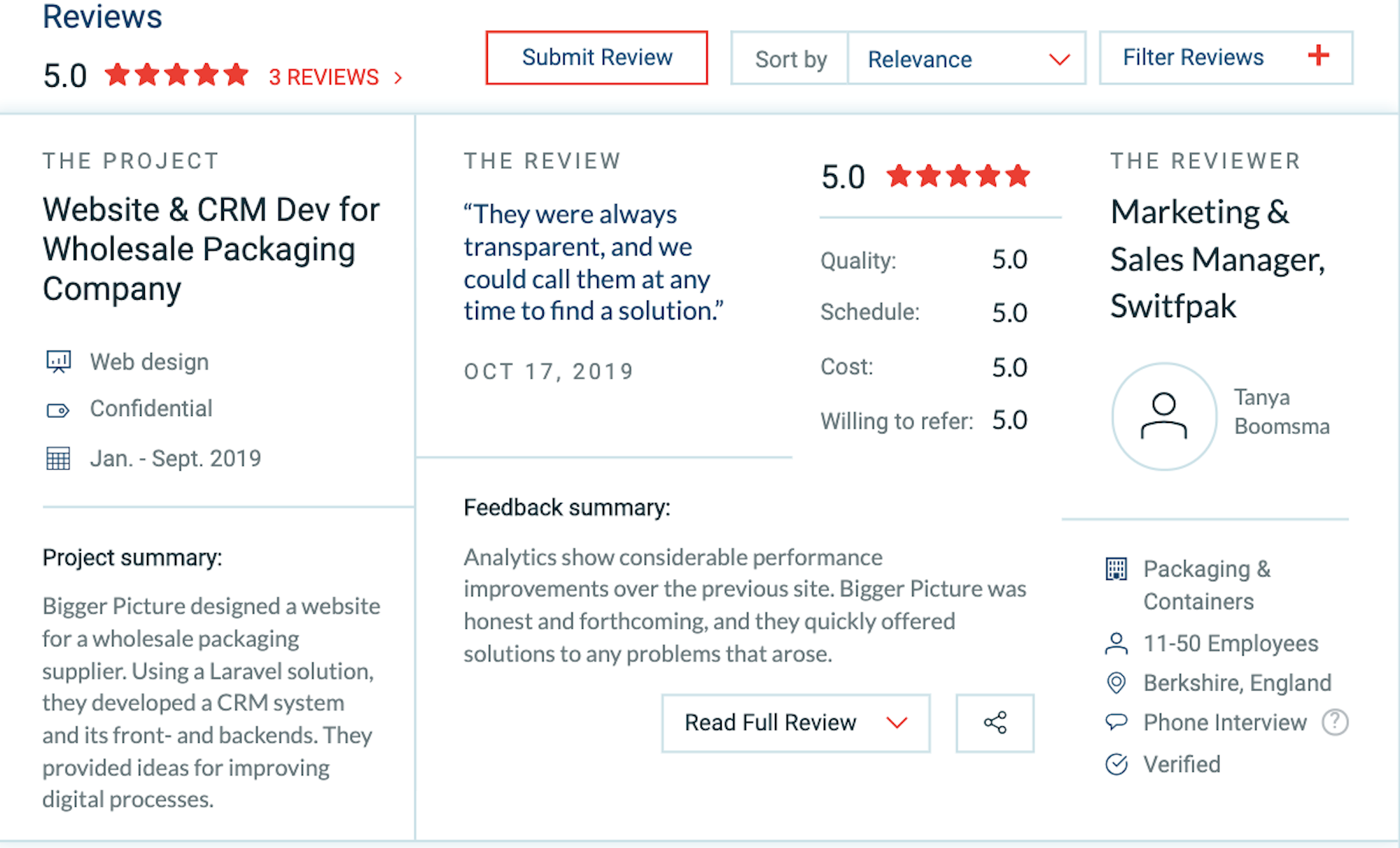Click the project title Website & CRM Dev
The image size is (1400, 848).
click(x=211, y=249)
